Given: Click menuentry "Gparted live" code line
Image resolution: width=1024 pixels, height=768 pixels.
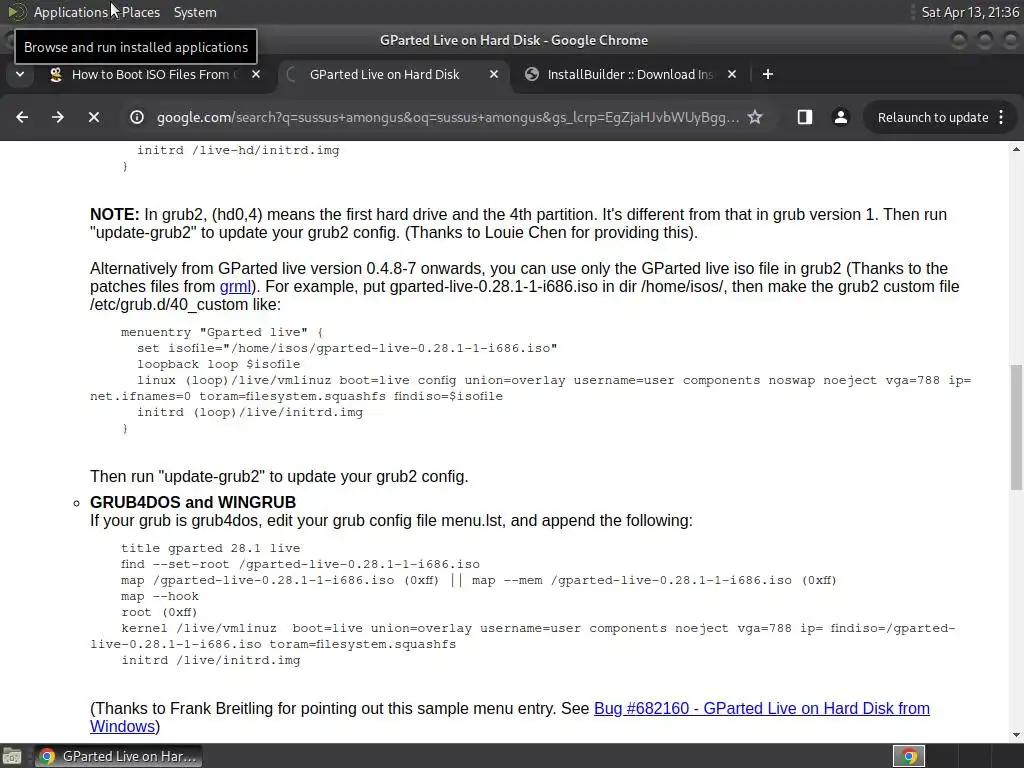Looking at the screenshot, I should click(221, 332).
